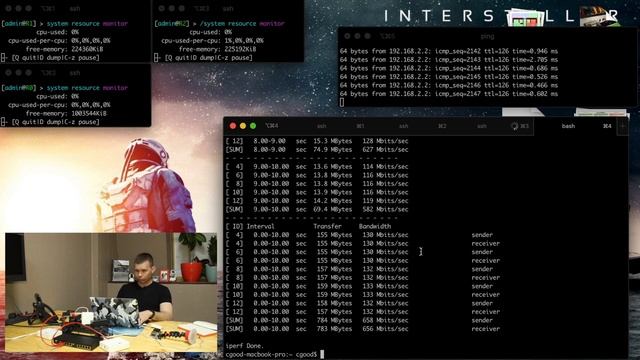The height and width of the screenshot is (360, 640).
Task: Click the [admin@R2] /system resource monitor prompt
Action: [x=219, y=24]
